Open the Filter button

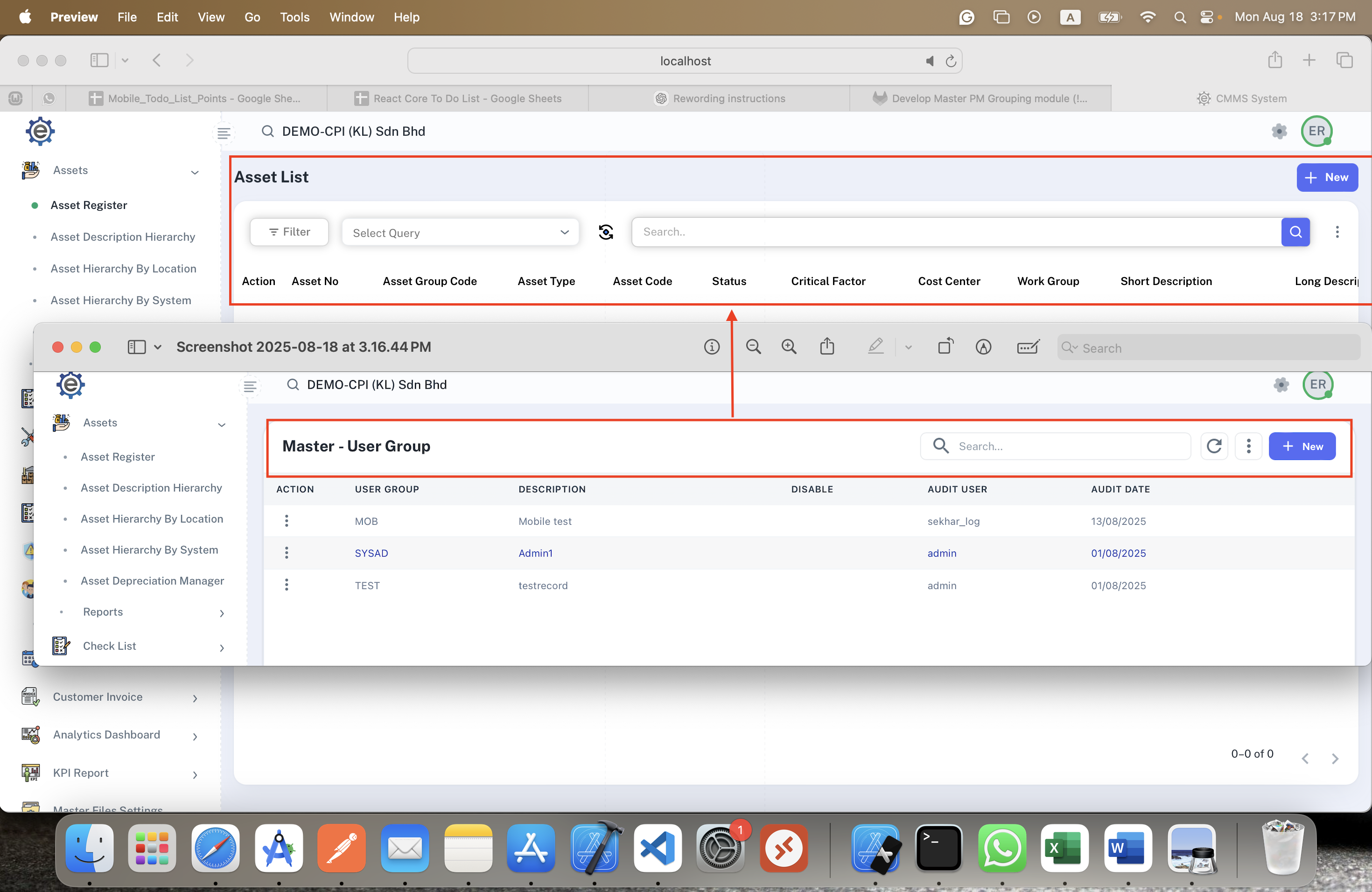pos(289,232)
